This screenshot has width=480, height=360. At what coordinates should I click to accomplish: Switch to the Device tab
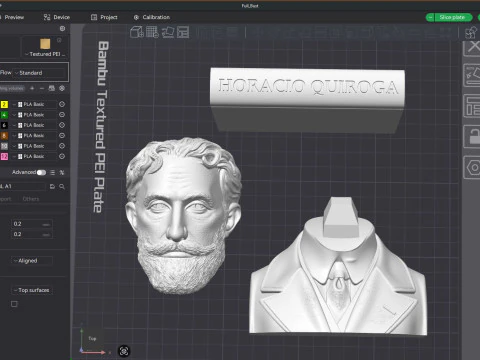point(57,17)
